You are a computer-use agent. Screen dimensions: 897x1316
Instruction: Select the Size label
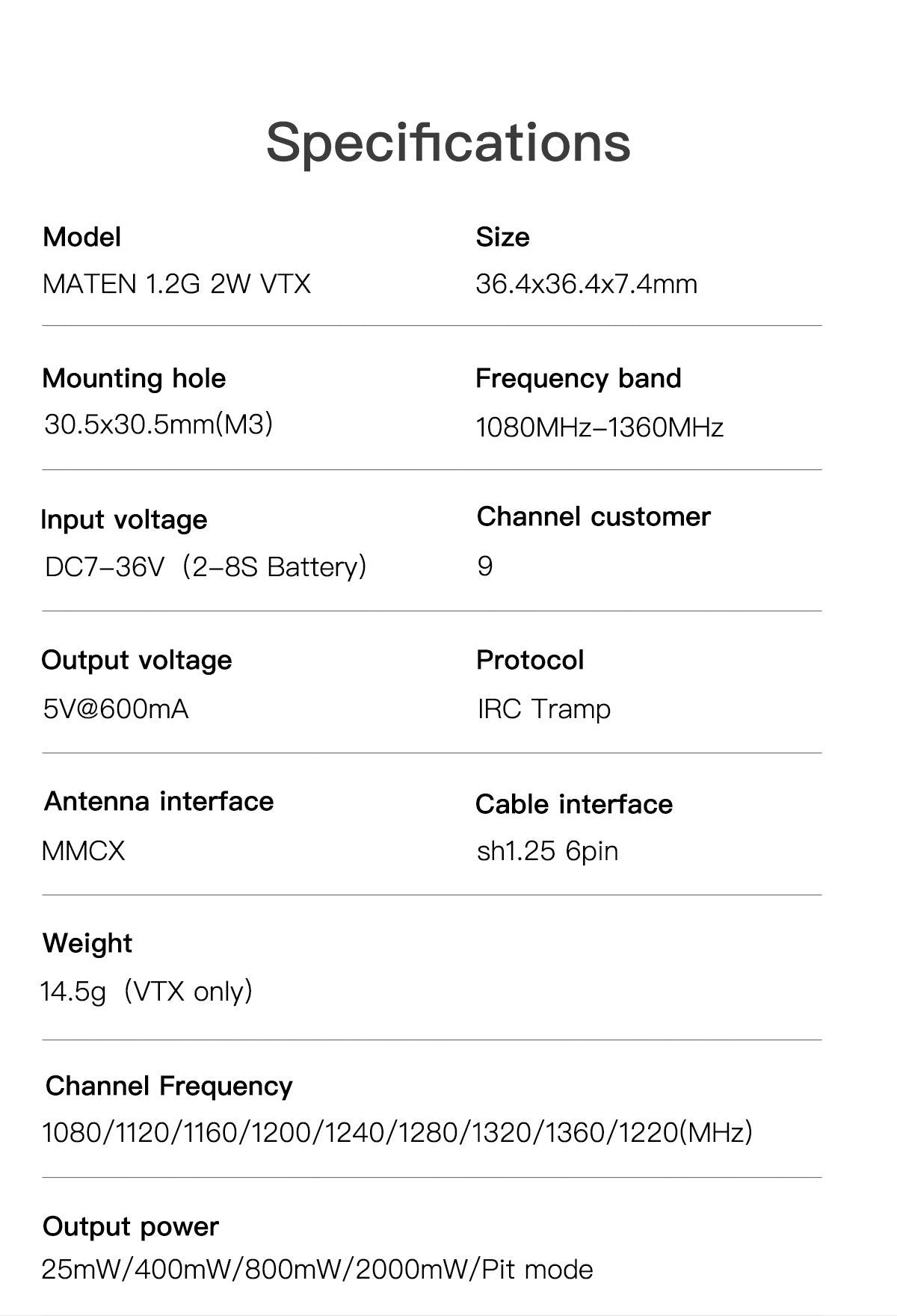pyautogui.click(x=502, y=237)
